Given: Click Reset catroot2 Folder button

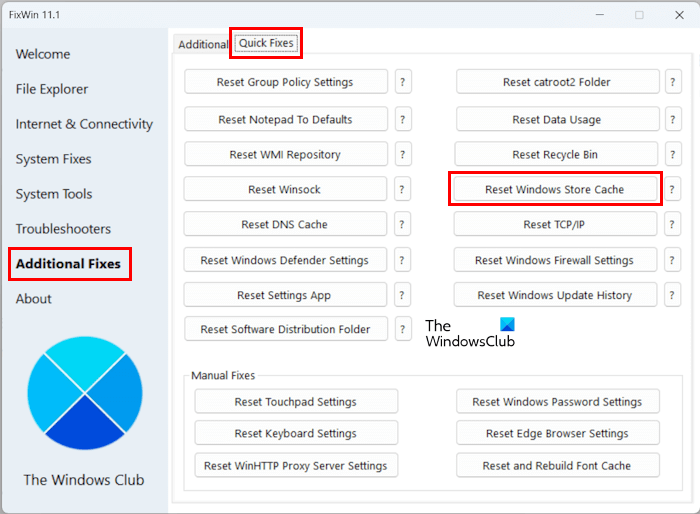Looking at the screenshot, I should pyautogui.click(x=557, y=82).
